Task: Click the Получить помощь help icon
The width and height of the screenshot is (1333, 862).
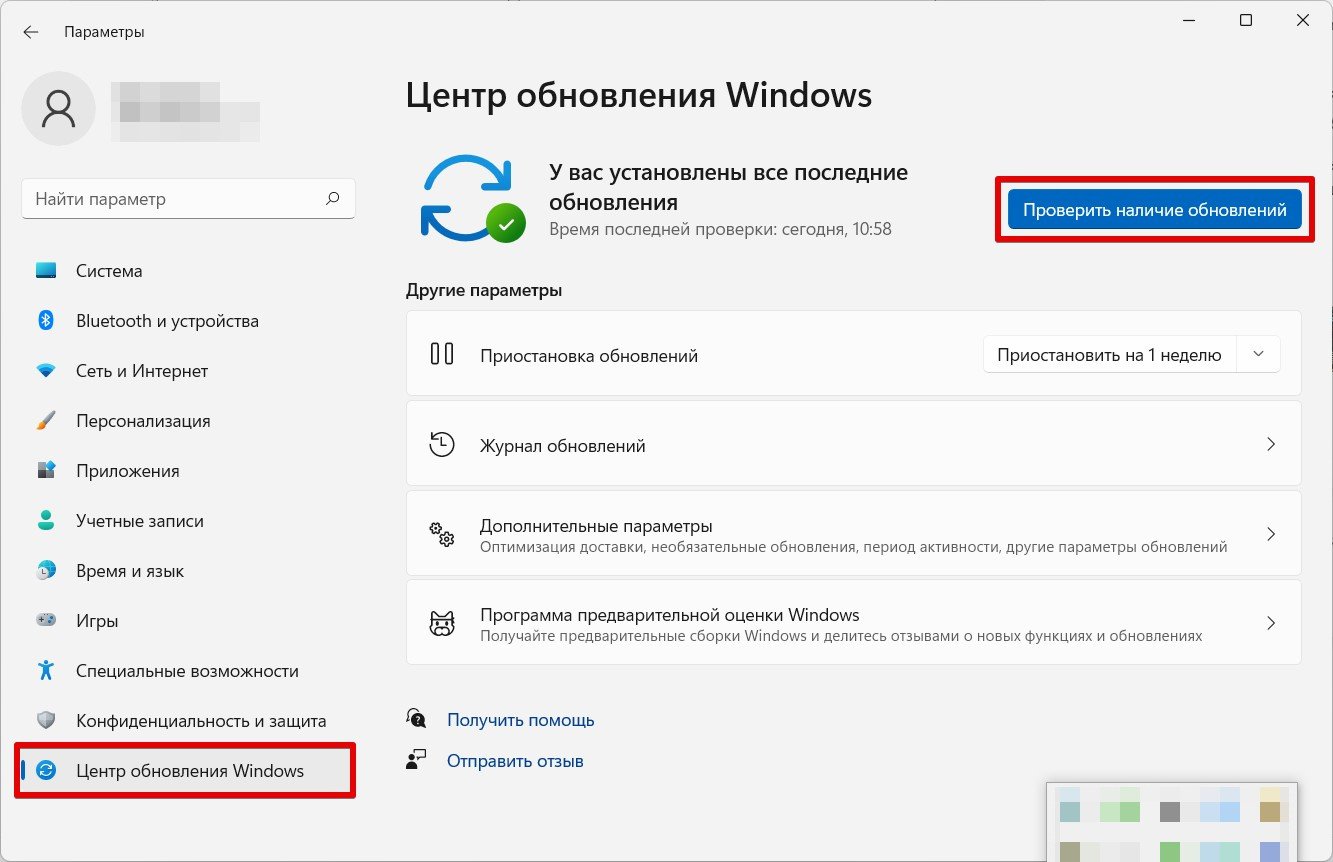Action: (x=417, y=719)
